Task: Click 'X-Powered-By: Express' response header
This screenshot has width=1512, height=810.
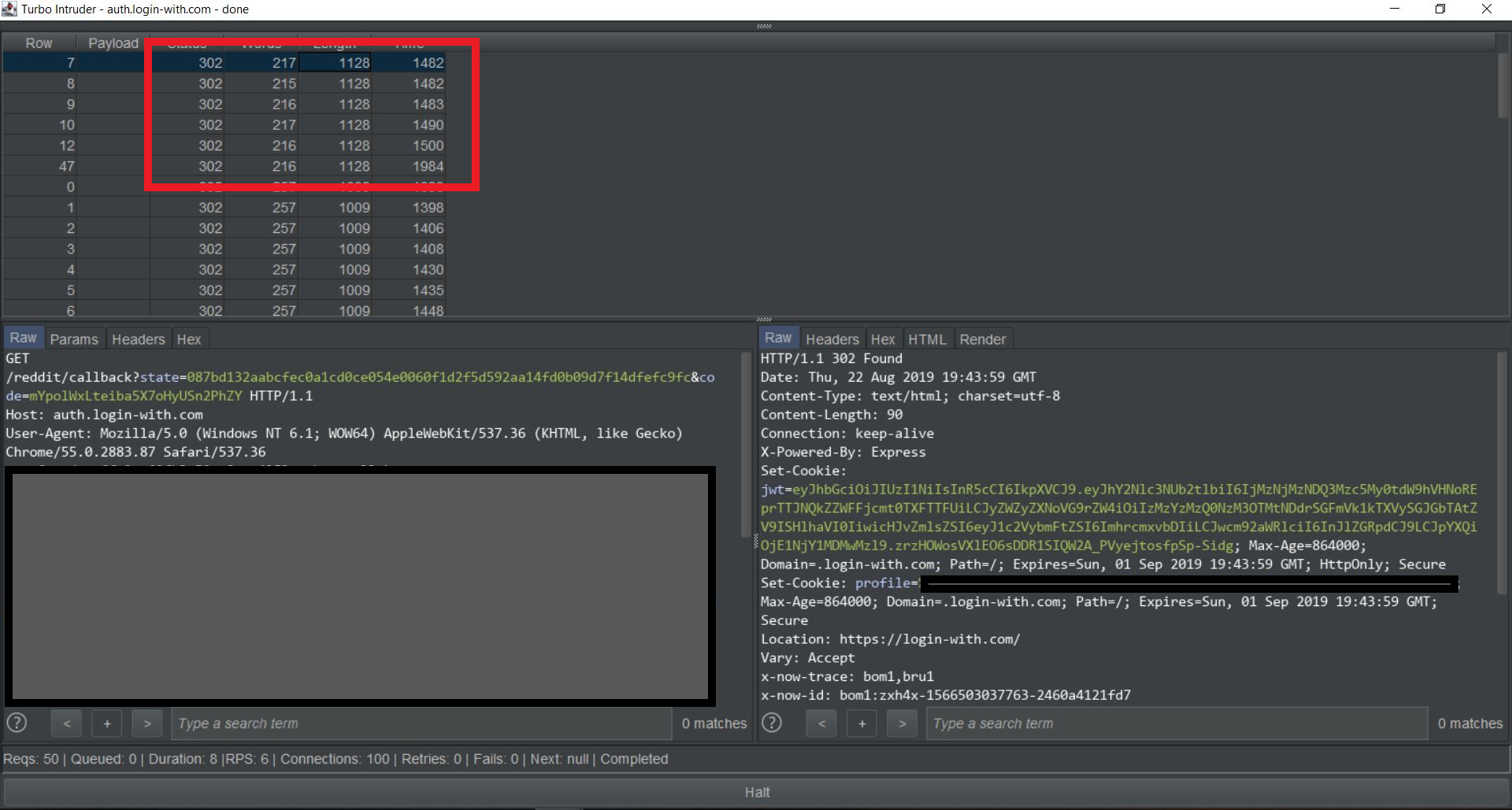Action: (x=843, y=452)
